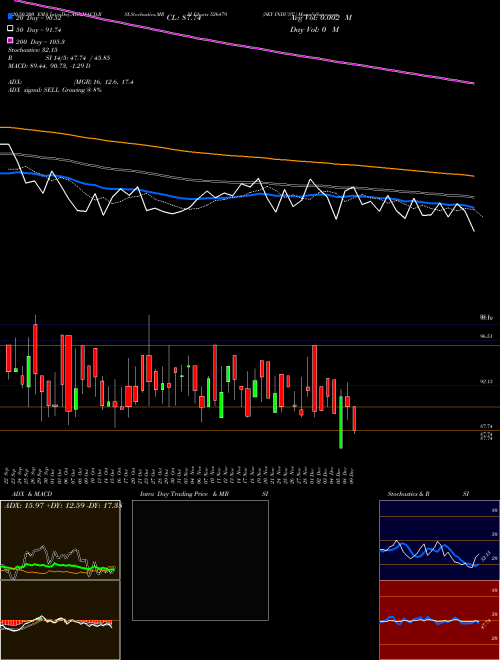Open the blue Stochastics chart panel
The width and height of the screenshot is (500, 660).
pyautogui.click(x=439, y=540)
